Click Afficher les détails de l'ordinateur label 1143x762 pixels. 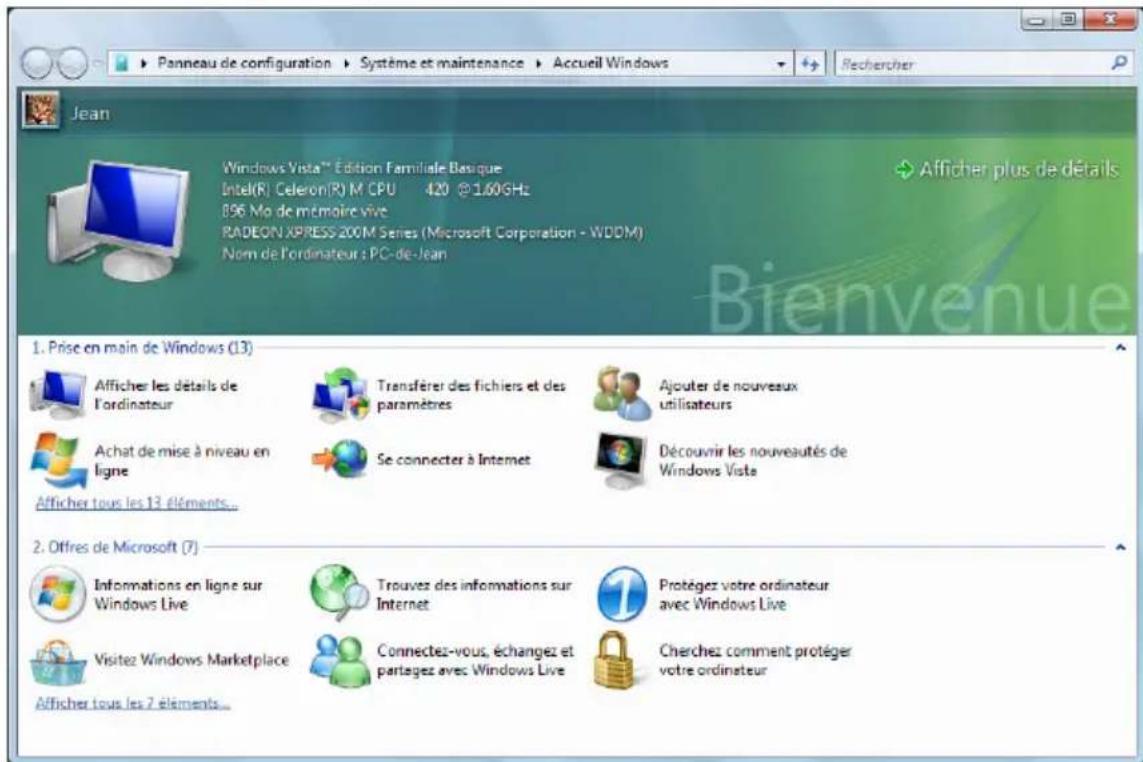point(165,394)
